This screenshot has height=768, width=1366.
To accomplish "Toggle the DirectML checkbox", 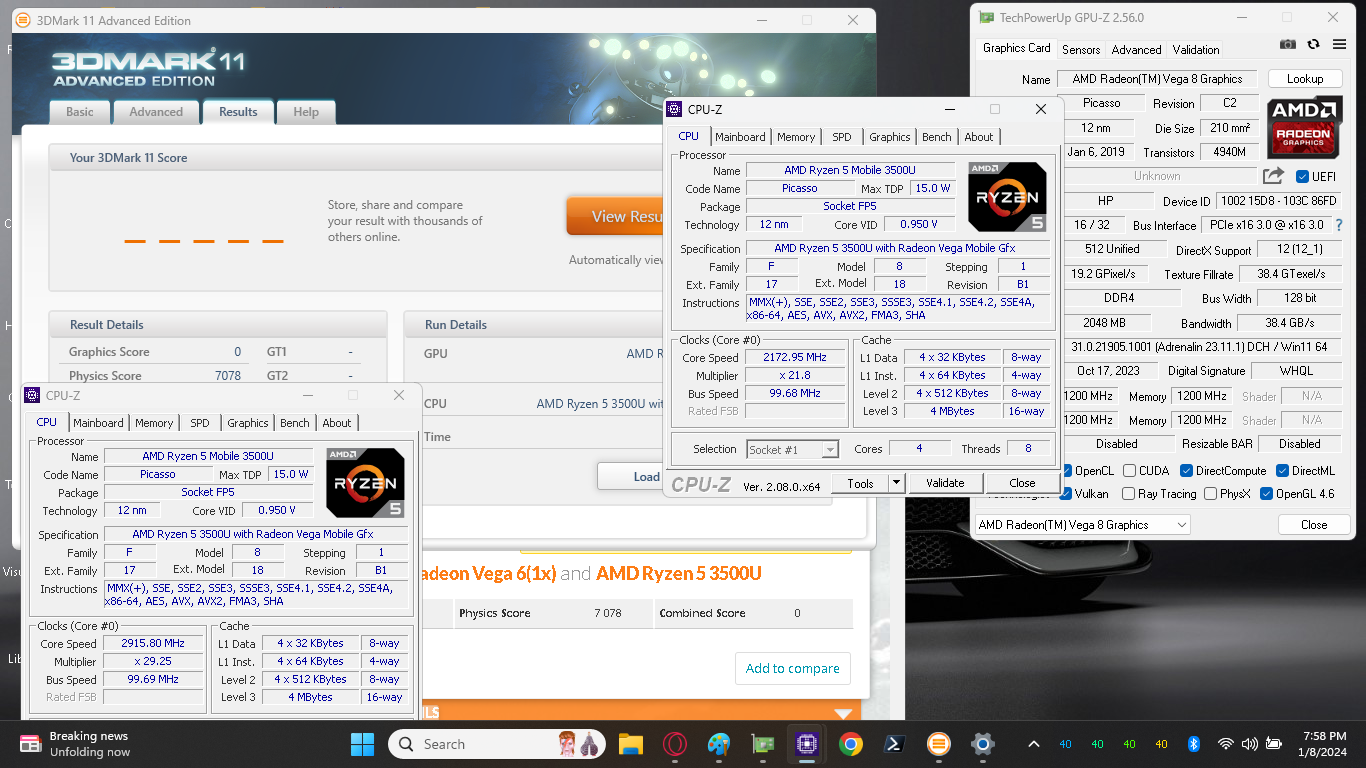I will point(1282,471).
